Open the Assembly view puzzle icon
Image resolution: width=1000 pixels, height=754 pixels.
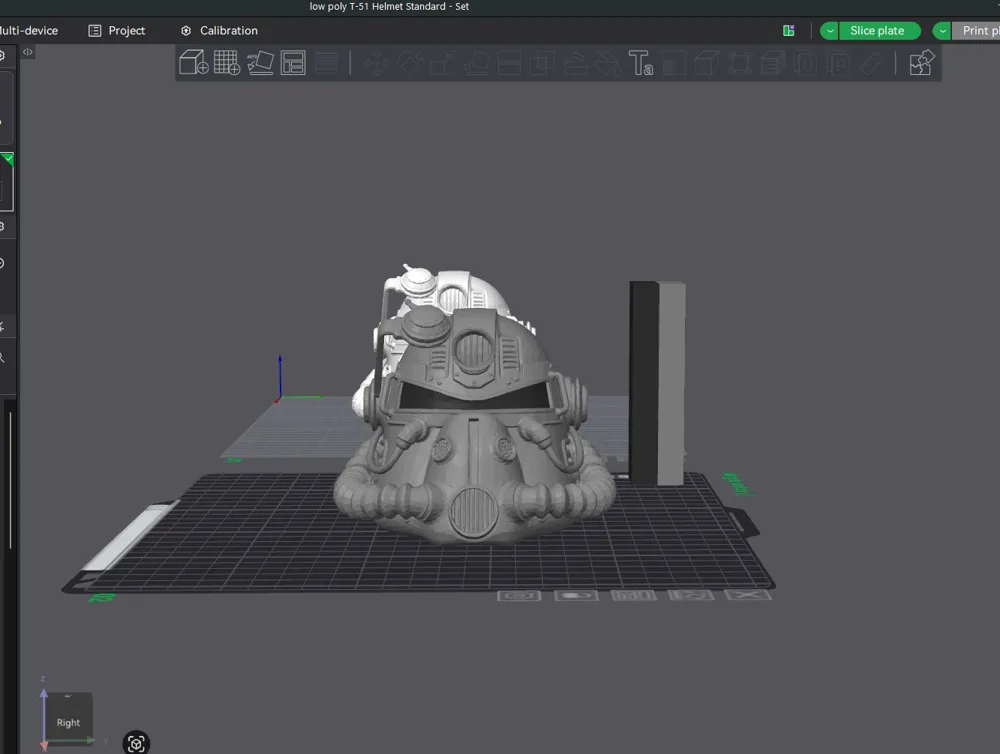[922, 63]
